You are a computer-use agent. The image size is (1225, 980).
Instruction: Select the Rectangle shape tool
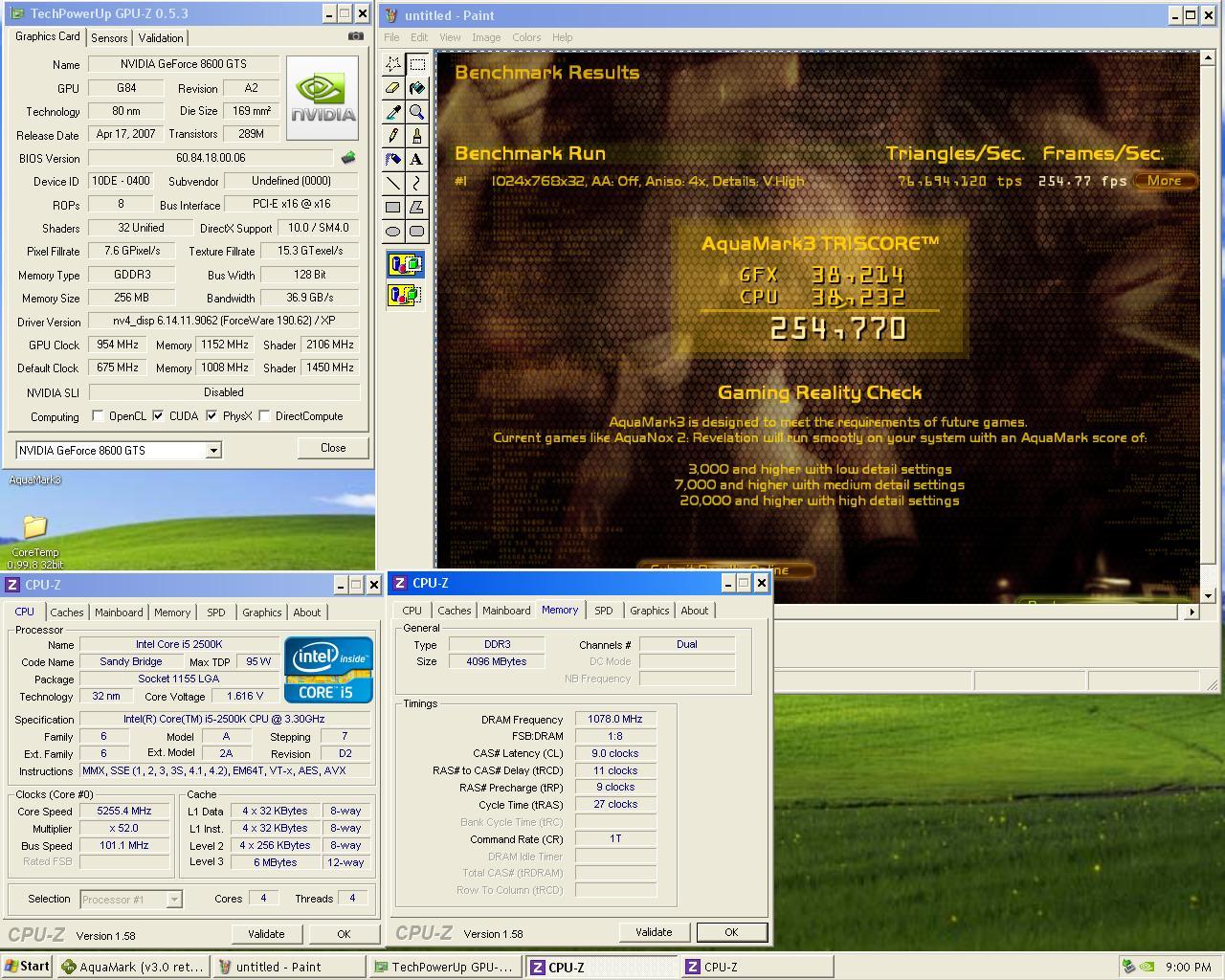click(x=393, y=207)
